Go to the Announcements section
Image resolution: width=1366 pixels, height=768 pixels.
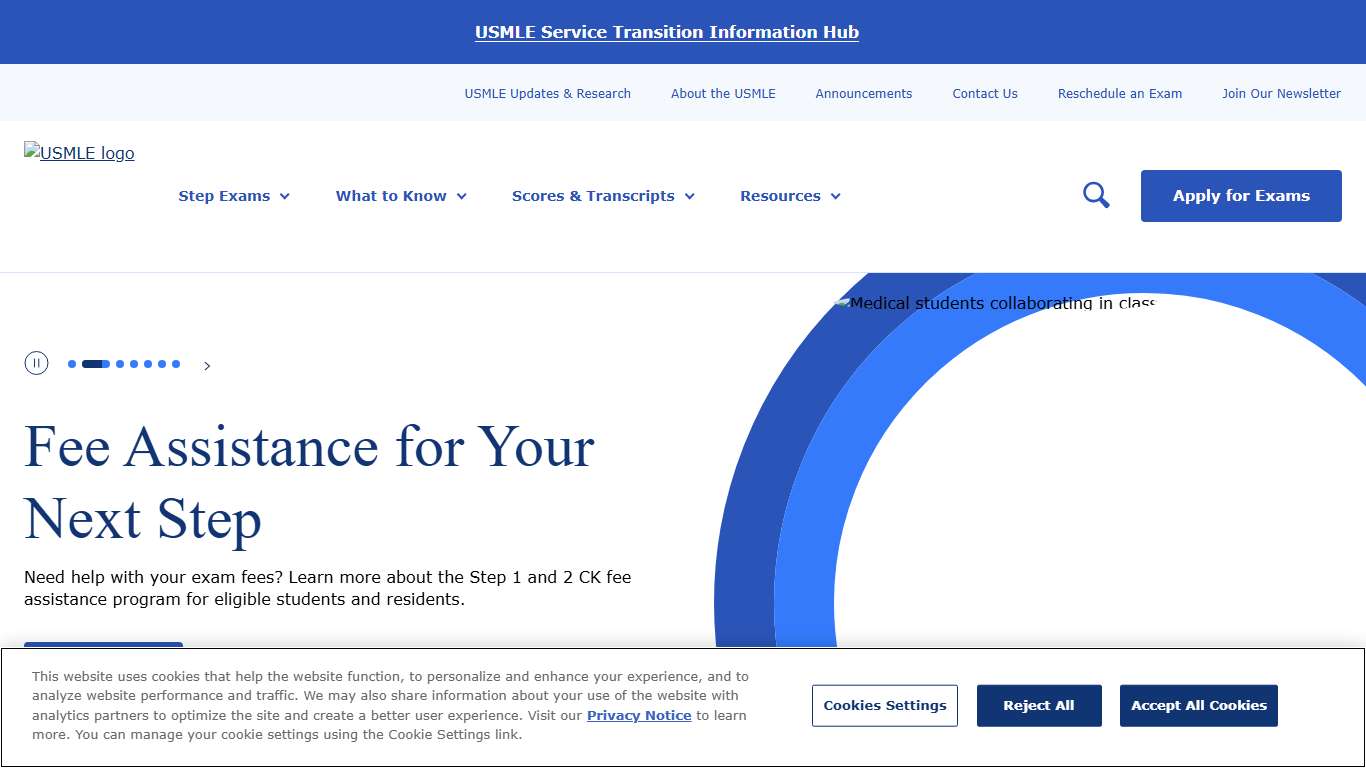(863, 93)
